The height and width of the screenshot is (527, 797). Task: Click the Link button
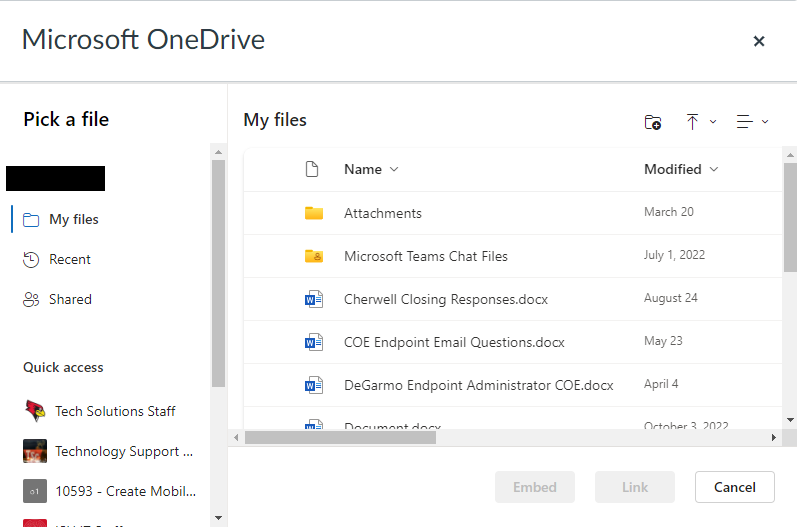[635, 487]
